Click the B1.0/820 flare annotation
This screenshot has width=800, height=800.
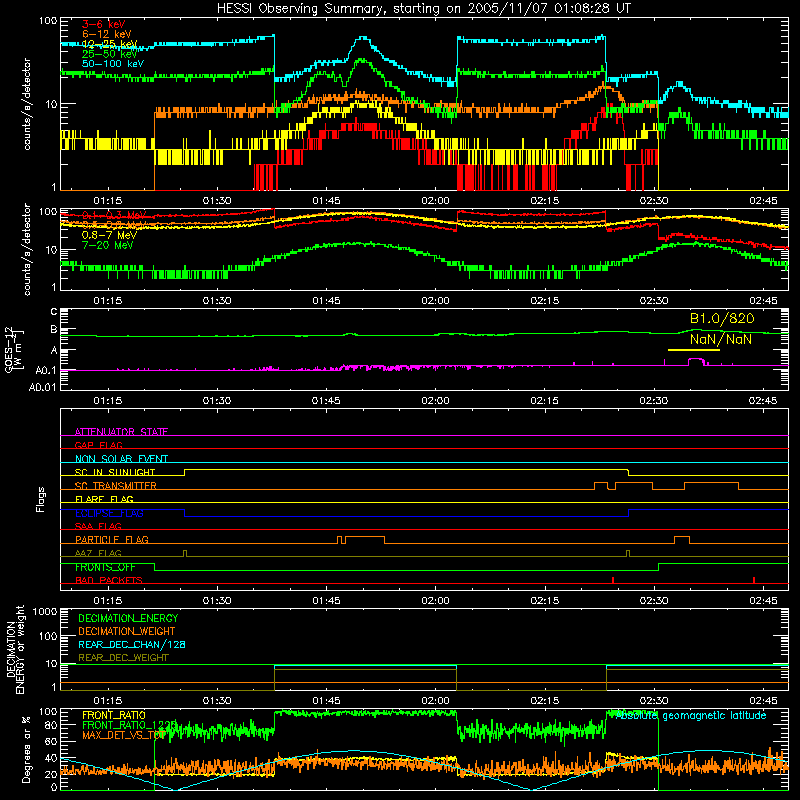(x=722, y=319)
